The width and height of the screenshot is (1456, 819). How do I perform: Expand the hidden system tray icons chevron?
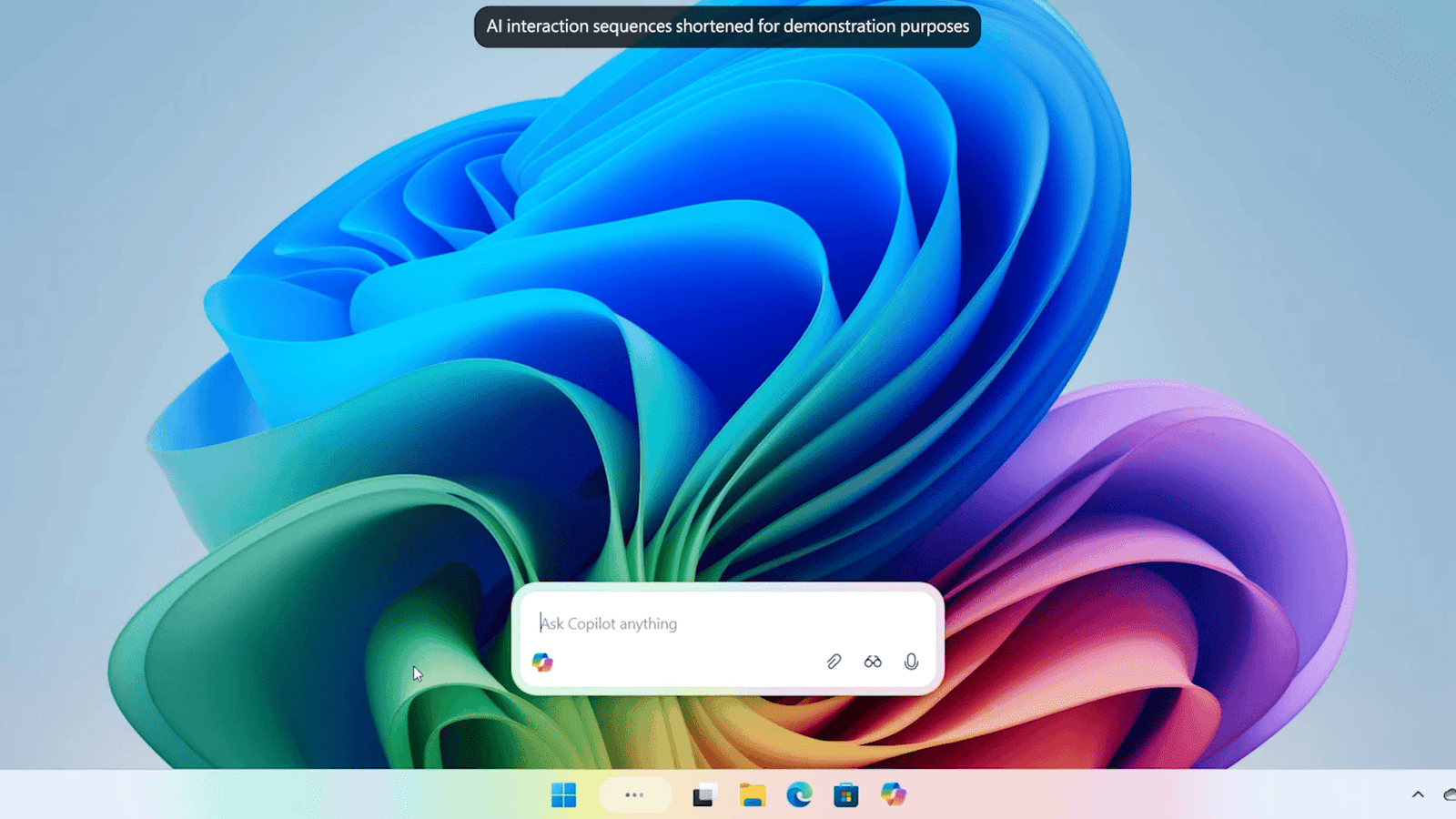1418,794
